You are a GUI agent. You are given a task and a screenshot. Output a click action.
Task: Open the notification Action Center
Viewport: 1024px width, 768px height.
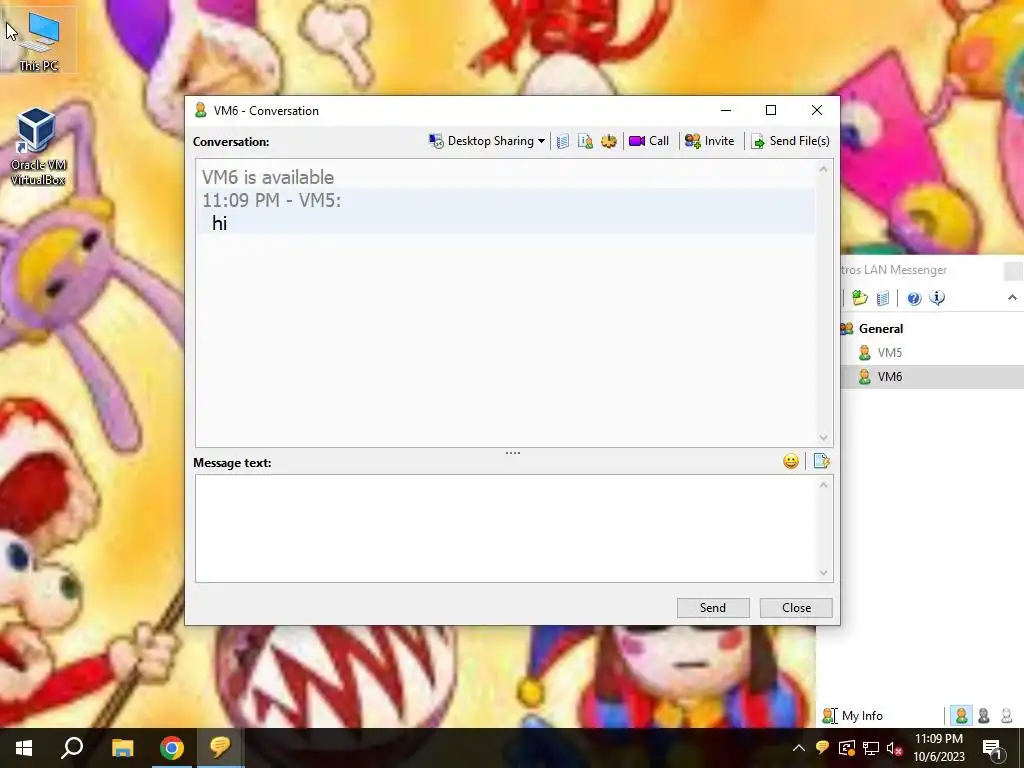click(993, 748)
